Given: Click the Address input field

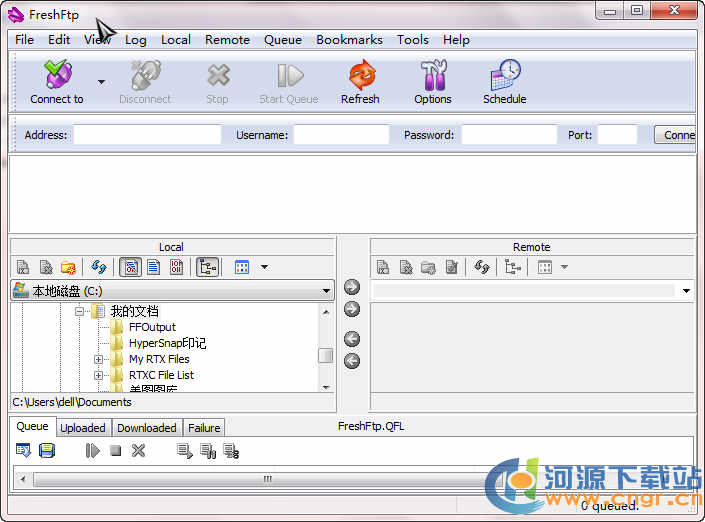Looking at the screenshot, I should 147,135.
